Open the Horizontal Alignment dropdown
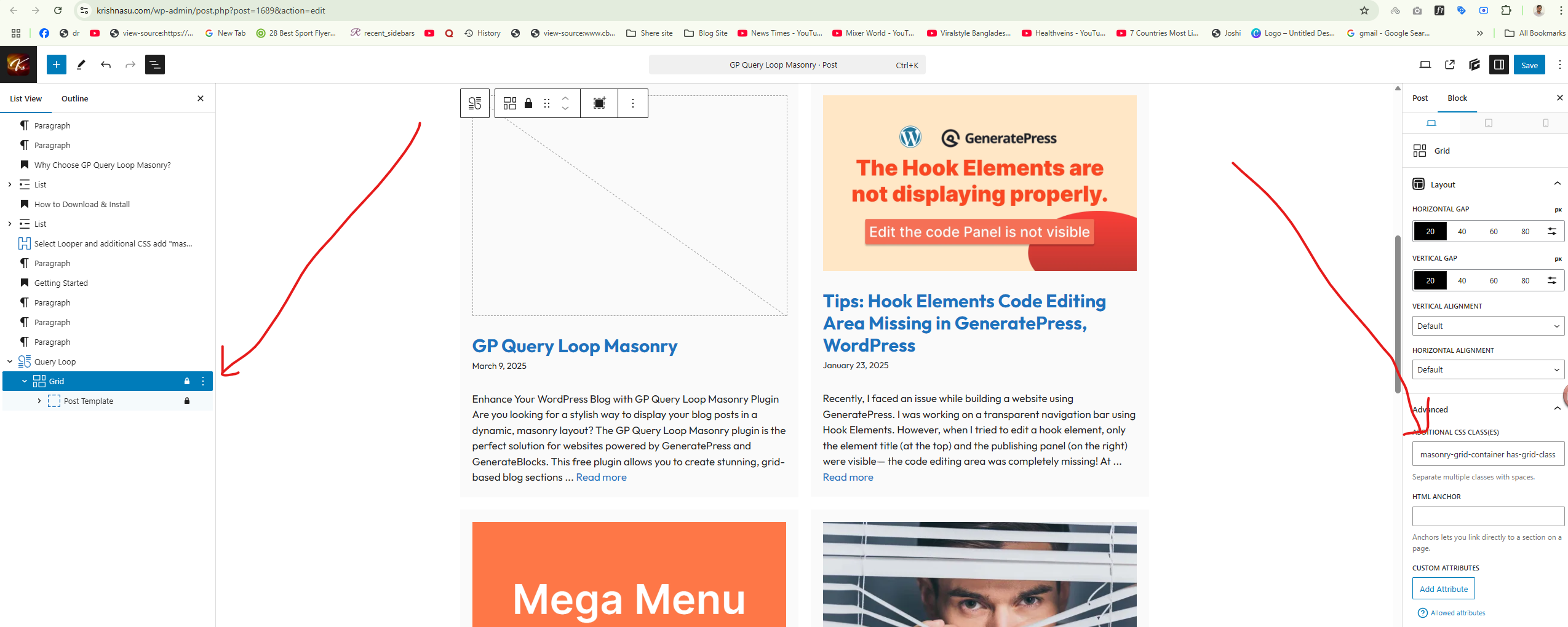Viewport: 1568px width, 627px height. coord(1487,370)
